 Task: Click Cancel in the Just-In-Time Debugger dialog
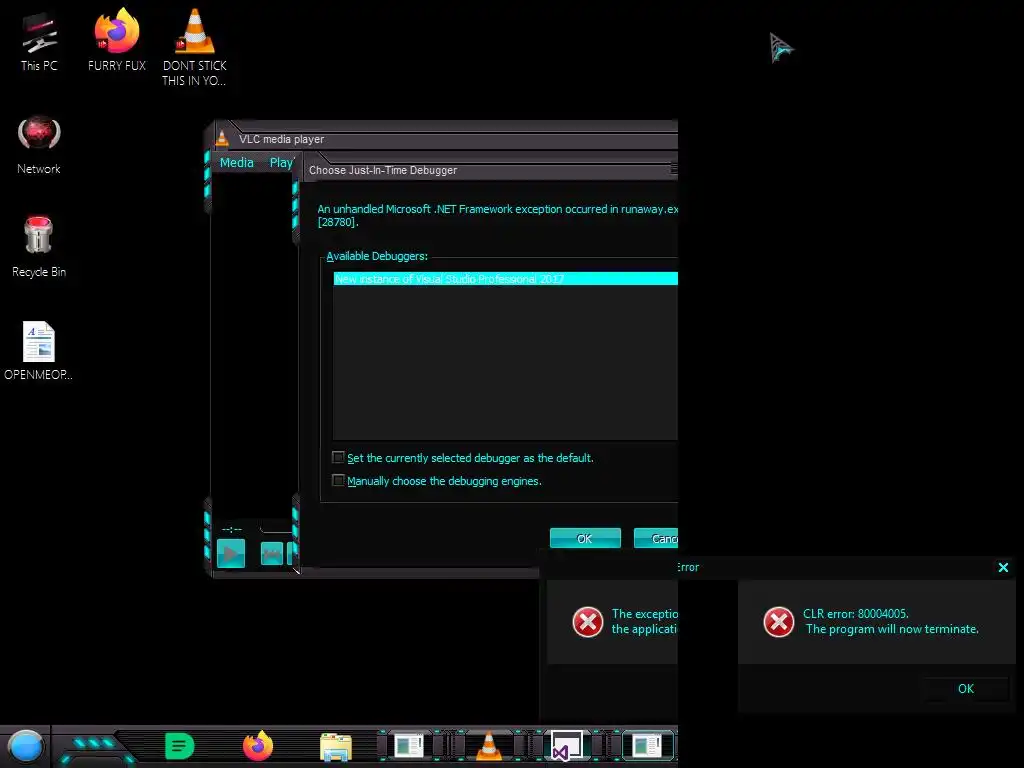click(x=656, y=538)
